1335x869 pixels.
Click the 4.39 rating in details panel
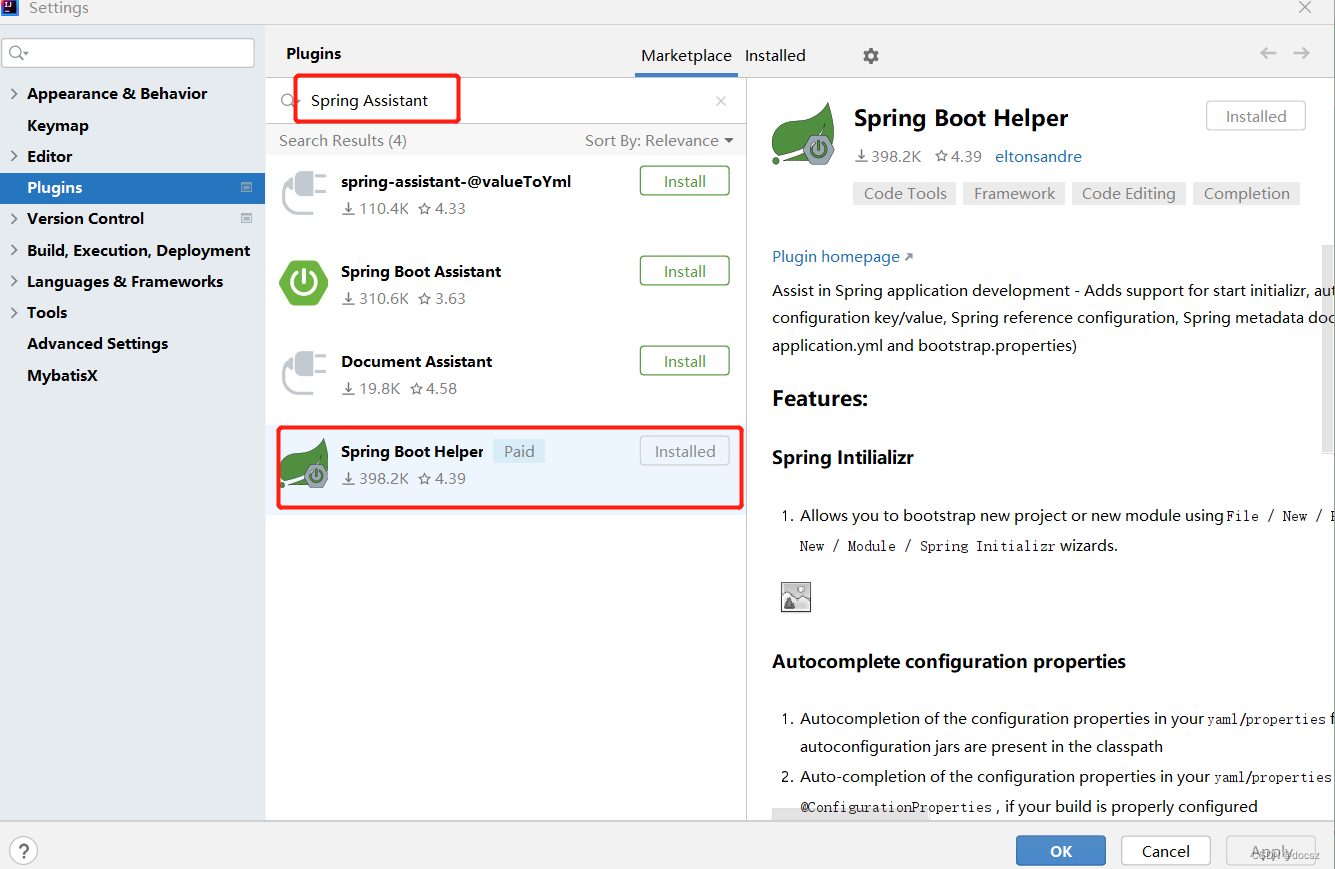958,156
